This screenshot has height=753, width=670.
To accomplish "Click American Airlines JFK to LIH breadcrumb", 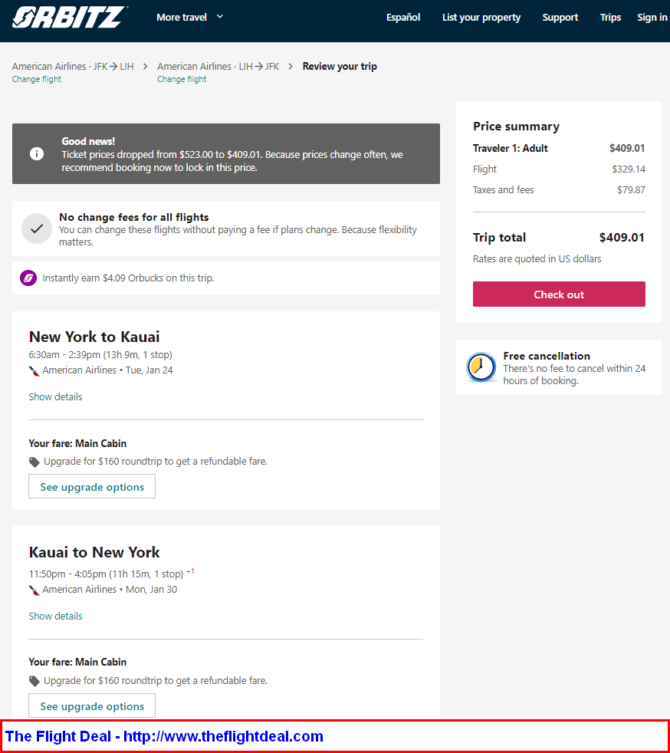I will tap(73, 66).
